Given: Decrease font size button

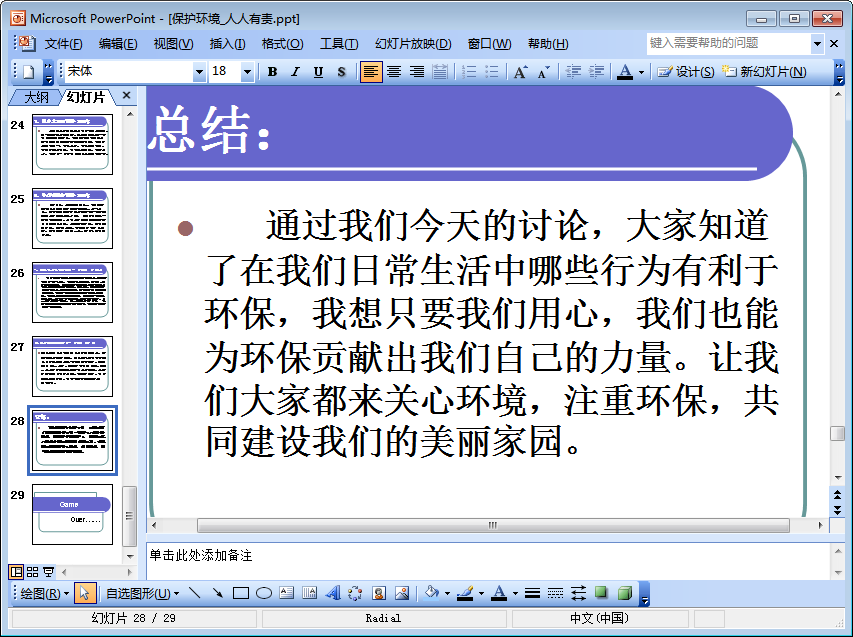Looking at the screenshot, I should [543, 72].
